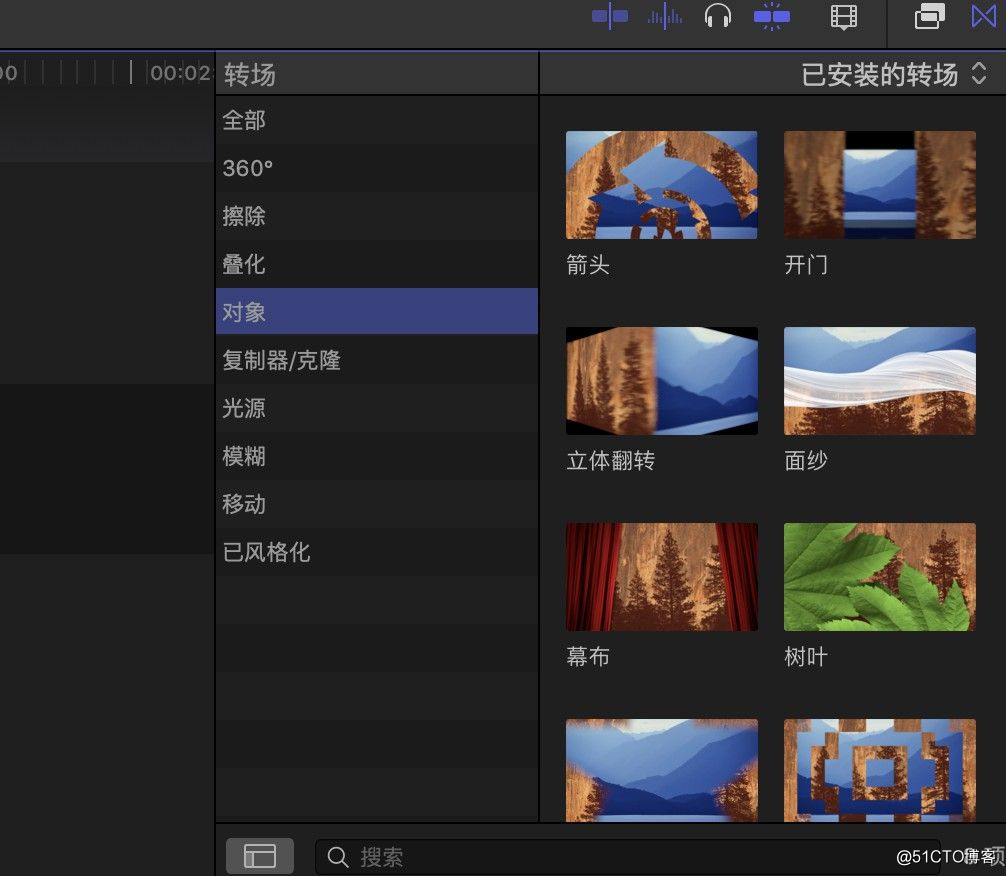This screenshot has height=876, width=1006.
Task: Select 复制器/克隆 transition category
Action: [x=377, y=360]
